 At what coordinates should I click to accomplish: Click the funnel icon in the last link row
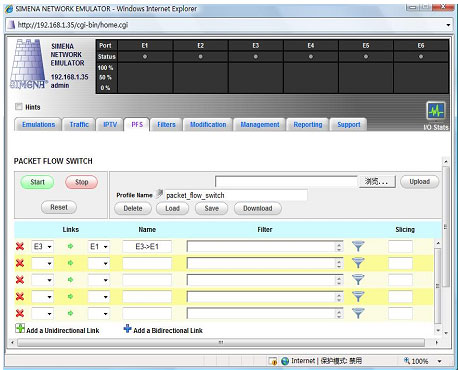point(358,313)
